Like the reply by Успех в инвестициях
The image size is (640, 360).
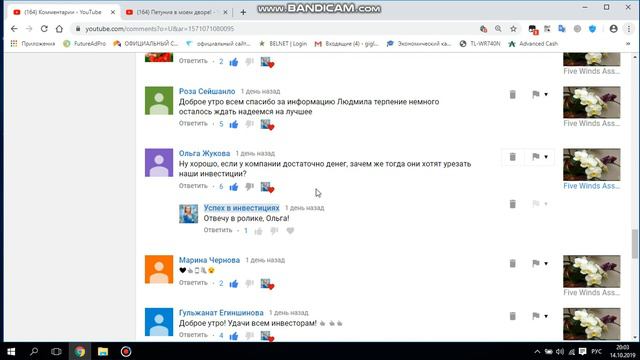[x=258, y=231]
